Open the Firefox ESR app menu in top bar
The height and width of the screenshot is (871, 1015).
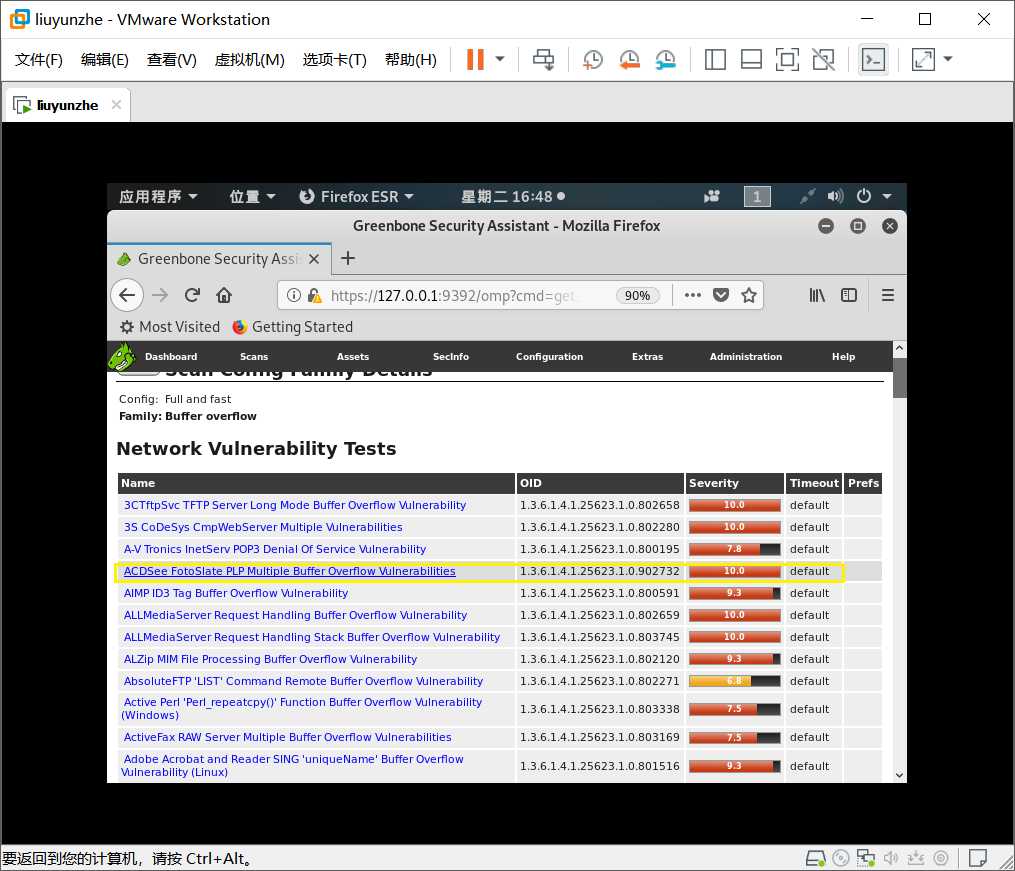pyautogui.click(x=356, y=196)
